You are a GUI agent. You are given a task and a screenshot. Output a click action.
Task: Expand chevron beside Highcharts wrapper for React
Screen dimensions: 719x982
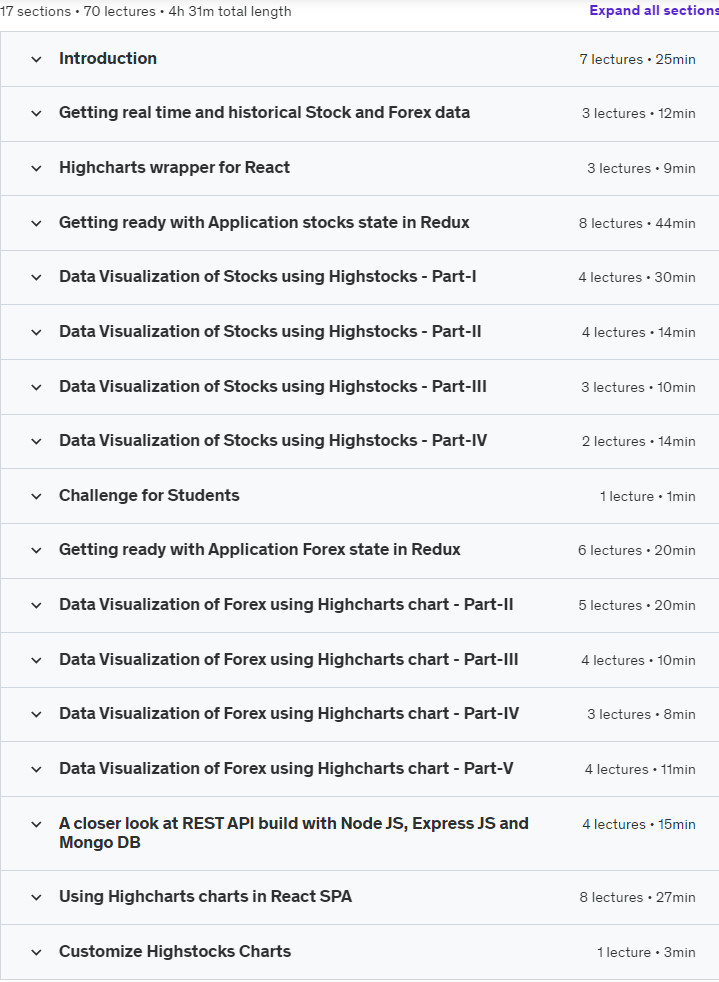(x=36, y=168)
